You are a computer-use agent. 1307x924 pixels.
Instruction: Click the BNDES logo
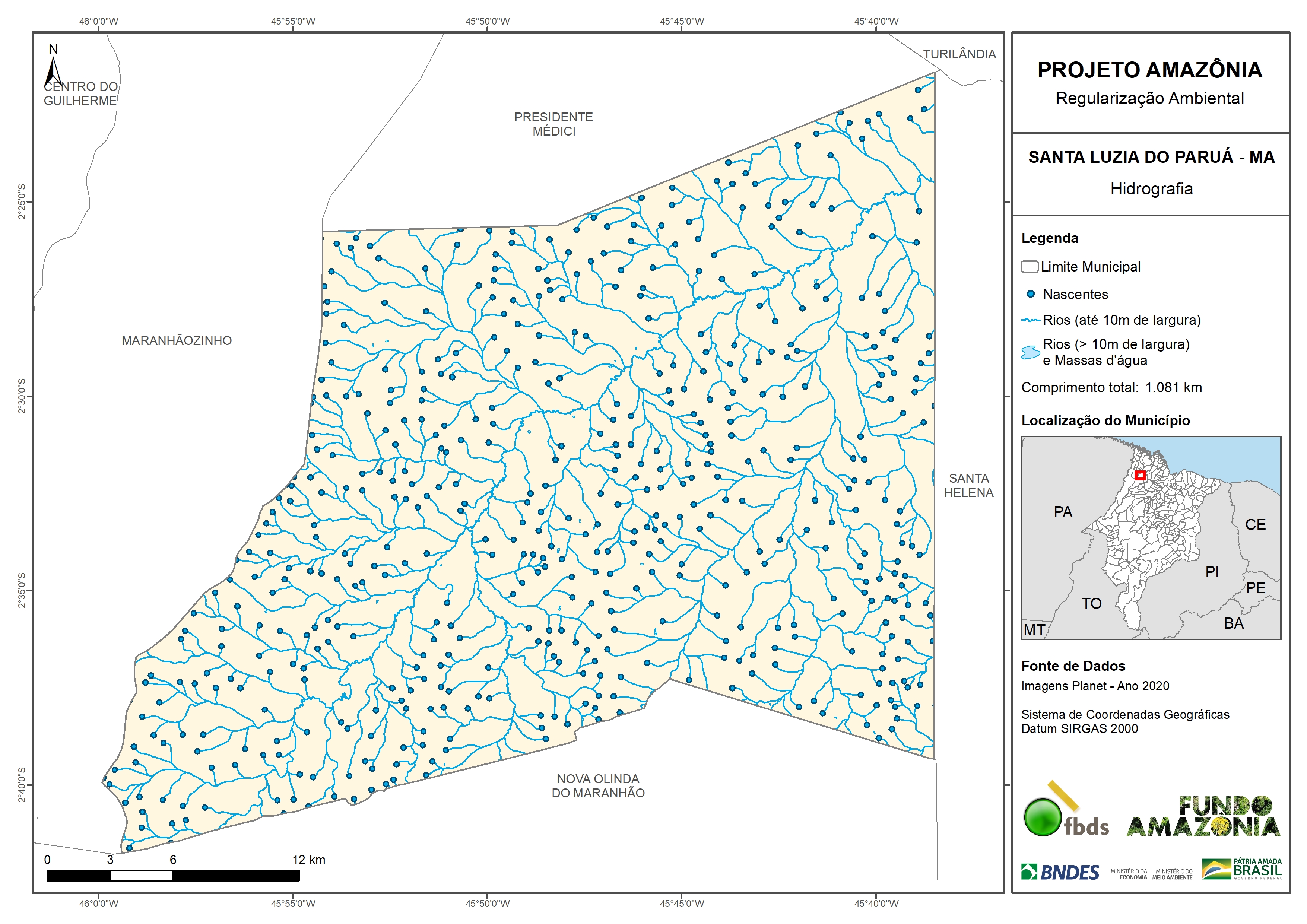1060,871
